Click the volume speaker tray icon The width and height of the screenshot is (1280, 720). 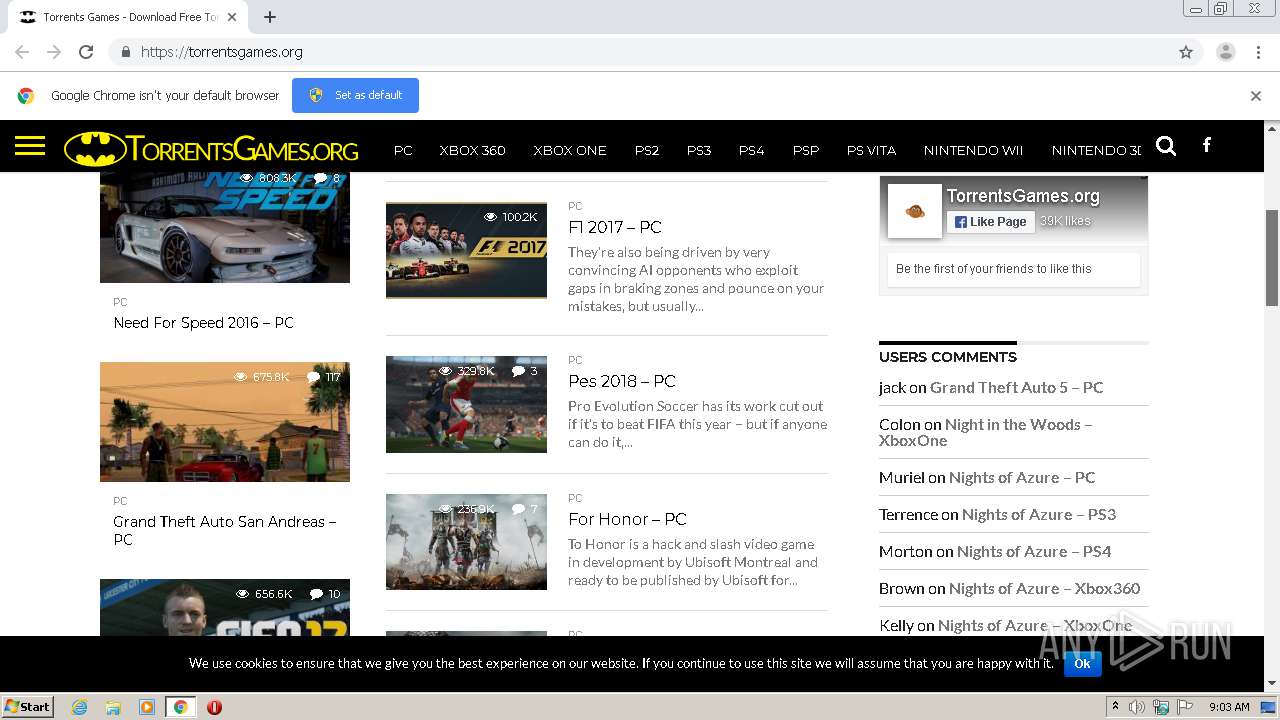click(1137, 707)
